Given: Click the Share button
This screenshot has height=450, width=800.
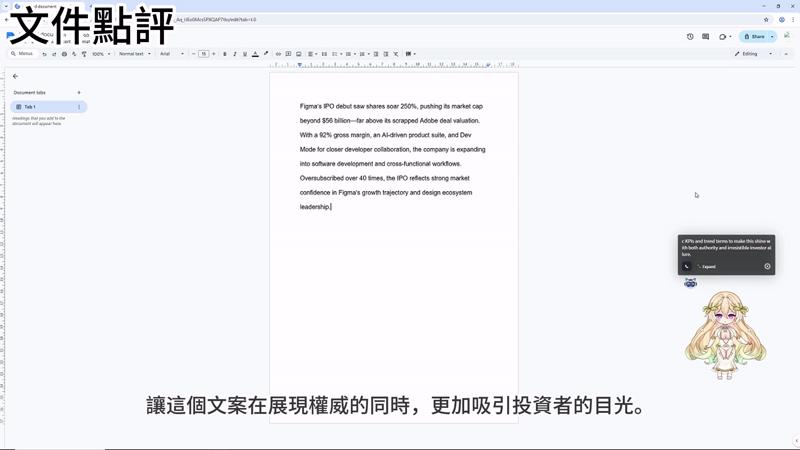Looking at the screenshot, I should [754, 37].
